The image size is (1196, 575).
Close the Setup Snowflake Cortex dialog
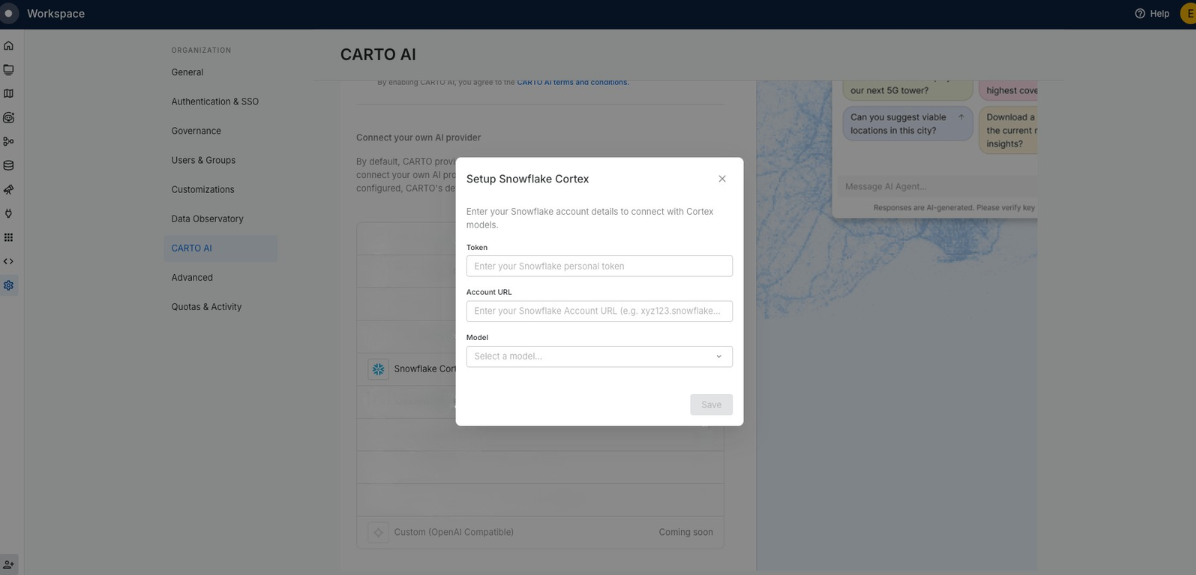722,179
